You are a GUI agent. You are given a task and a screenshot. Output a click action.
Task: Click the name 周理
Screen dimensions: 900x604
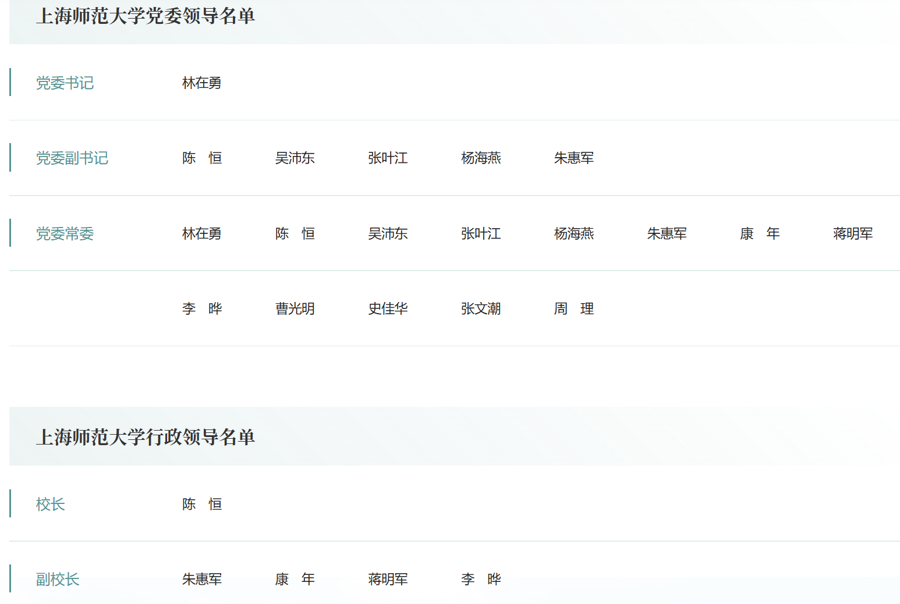tap(573, 309)
